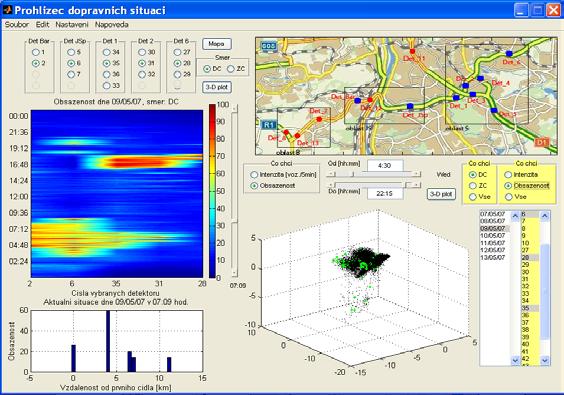Screen dimensions: 564x395
Task: Open the Soubor menu
Action: [x=17, y=25]
